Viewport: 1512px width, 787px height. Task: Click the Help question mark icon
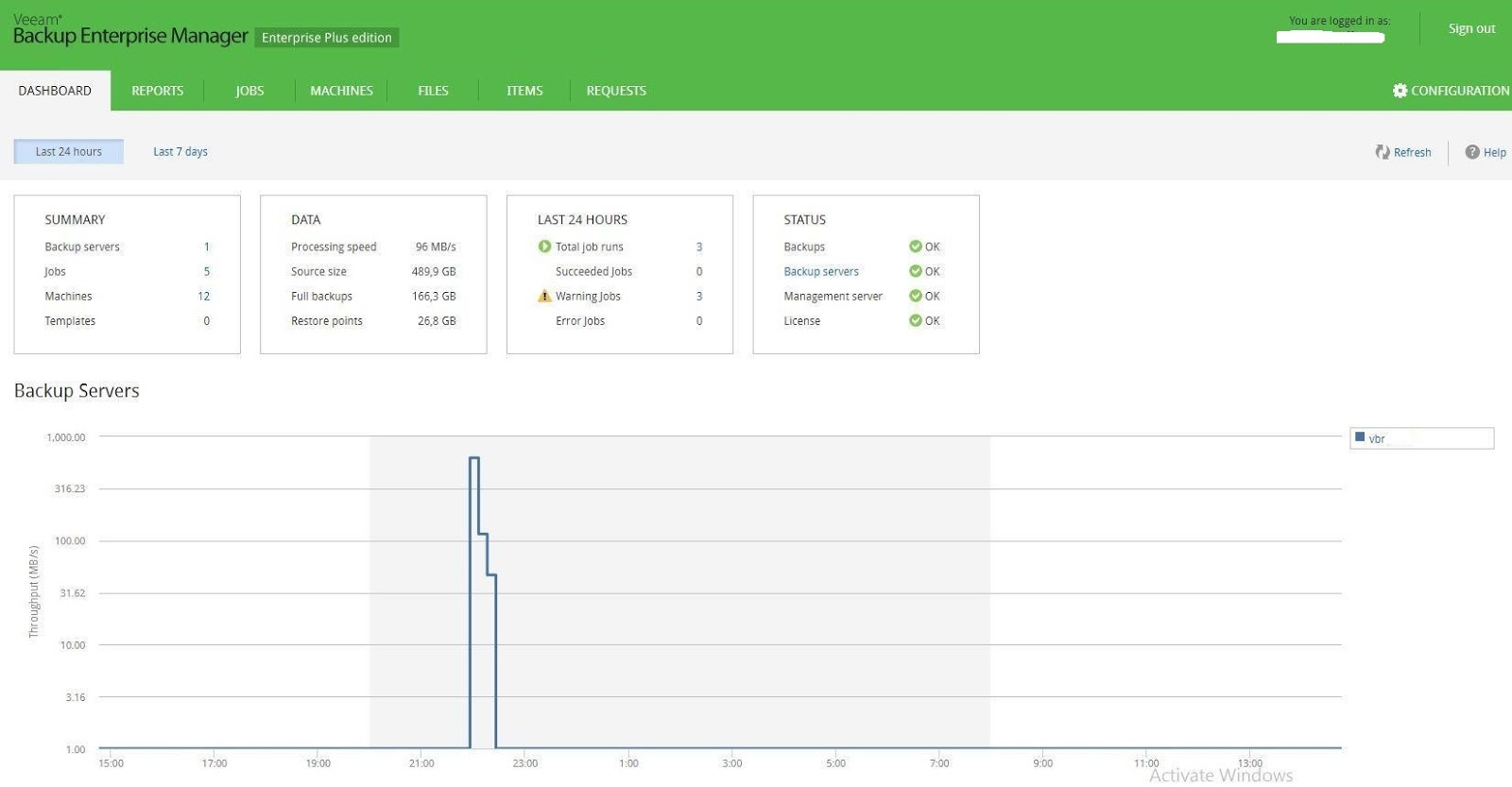(x=1472, y=152)
